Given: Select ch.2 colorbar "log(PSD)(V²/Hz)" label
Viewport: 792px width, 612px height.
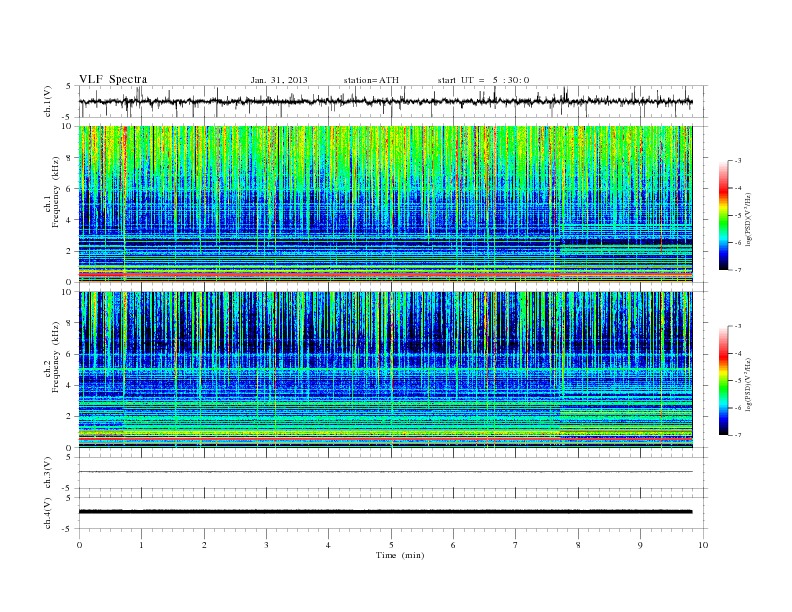Looking at the screenshot, I should (x=748, y=384).
